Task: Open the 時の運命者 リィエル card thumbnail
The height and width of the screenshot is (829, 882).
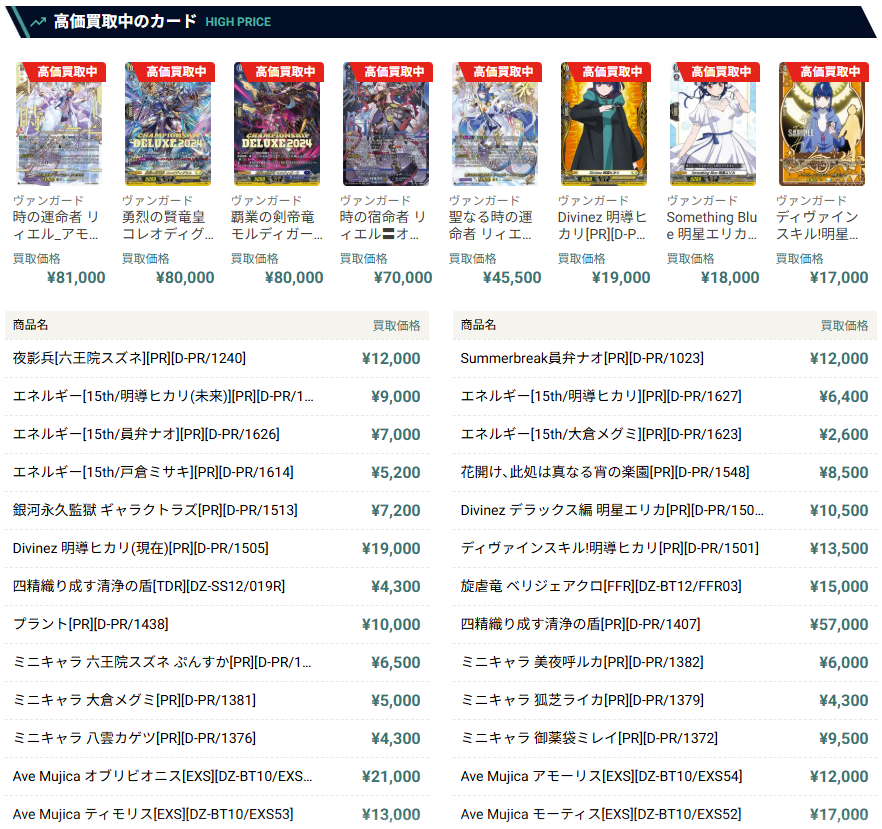Action: [x=59, y=124]
